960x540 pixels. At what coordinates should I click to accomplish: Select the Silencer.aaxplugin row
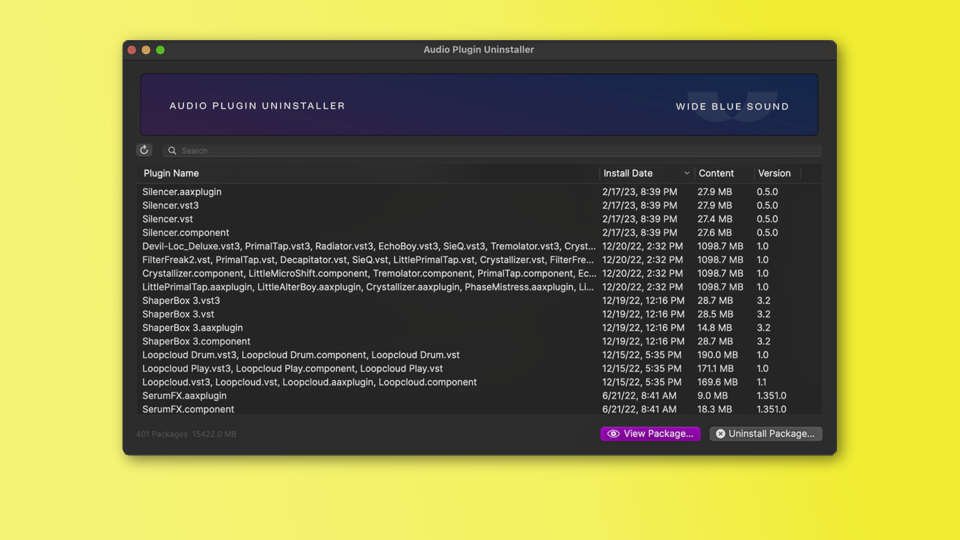point(479,192)
